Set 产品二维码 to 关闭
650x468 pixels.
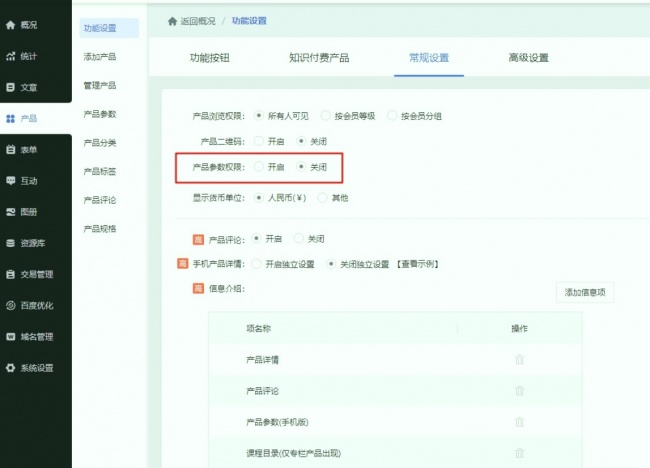(301, 141)
